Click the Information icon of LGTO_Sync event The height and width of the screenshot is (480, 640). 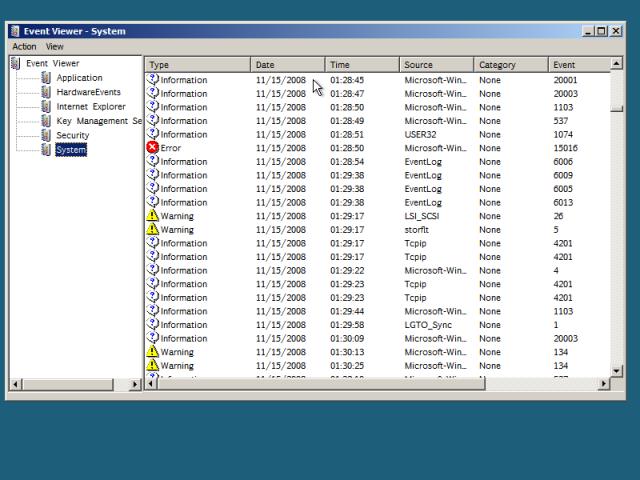tap(153, 324)
